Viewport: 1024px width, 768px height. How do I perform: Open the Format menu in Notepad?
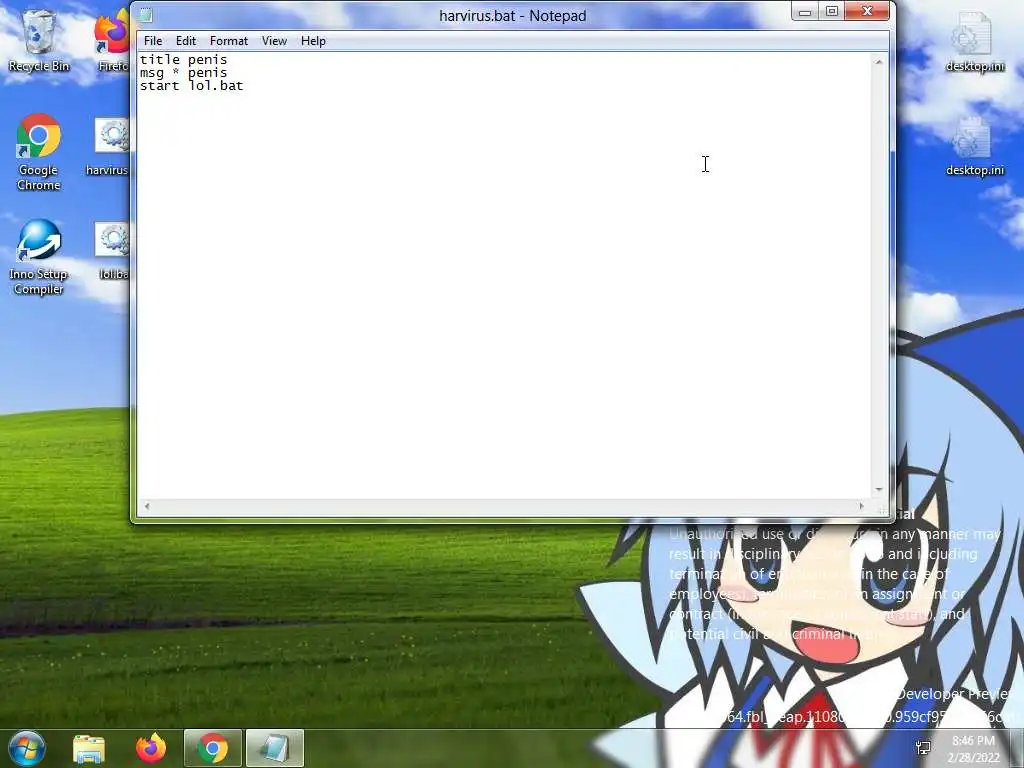pos(229,40)
